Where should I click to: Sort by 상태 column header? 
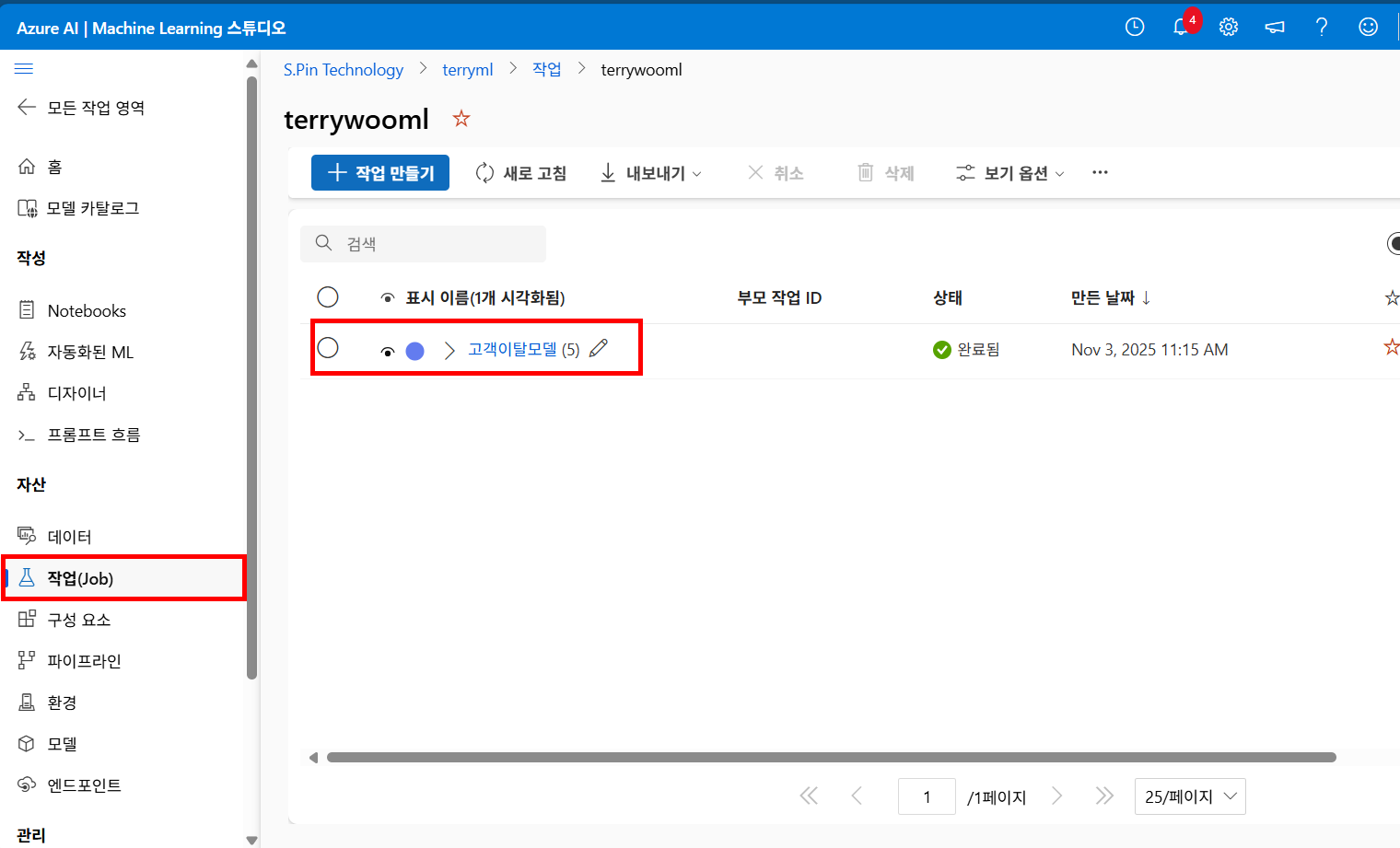[948, 297]
